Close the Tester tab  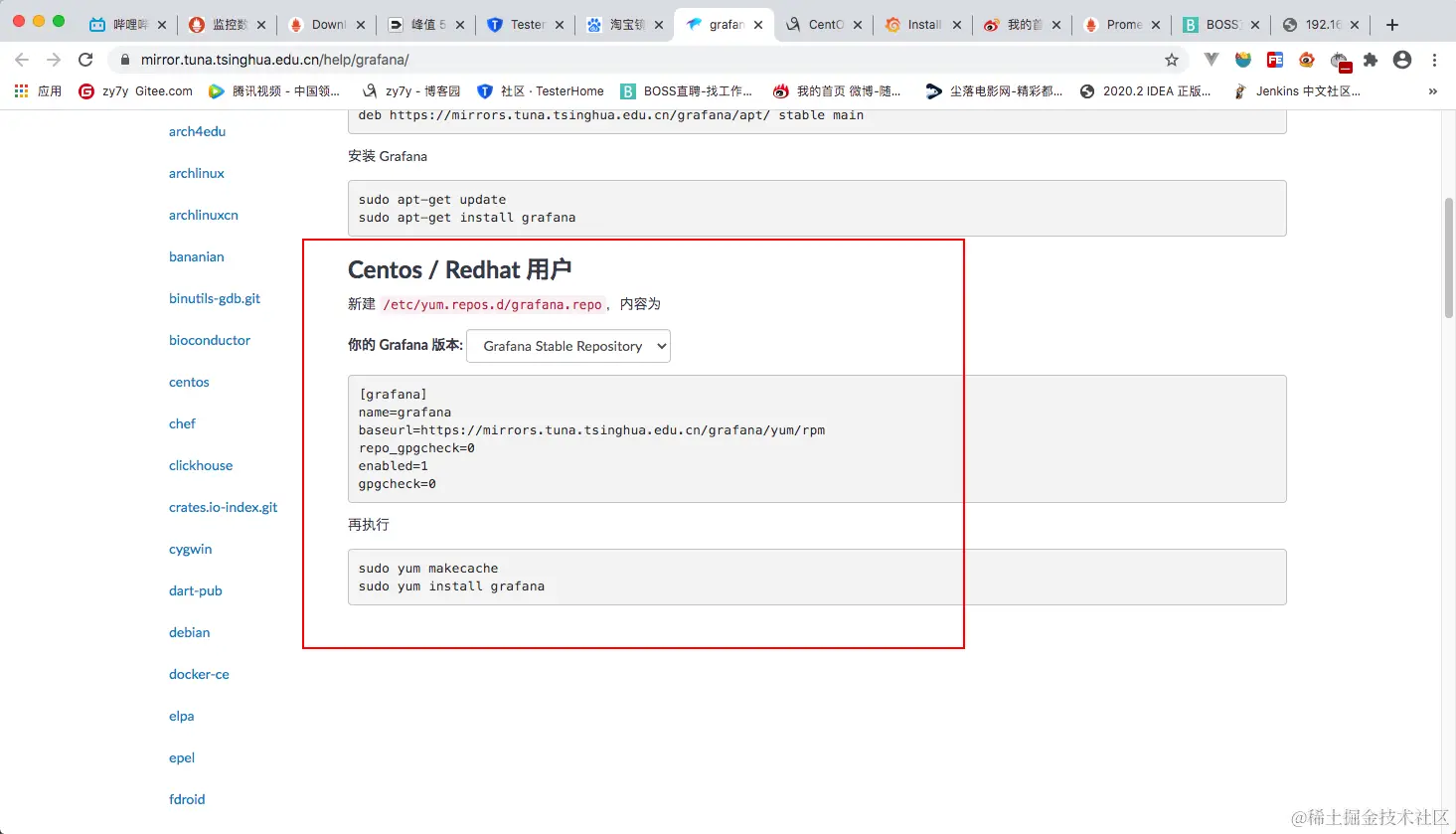[x=560, y=25]
